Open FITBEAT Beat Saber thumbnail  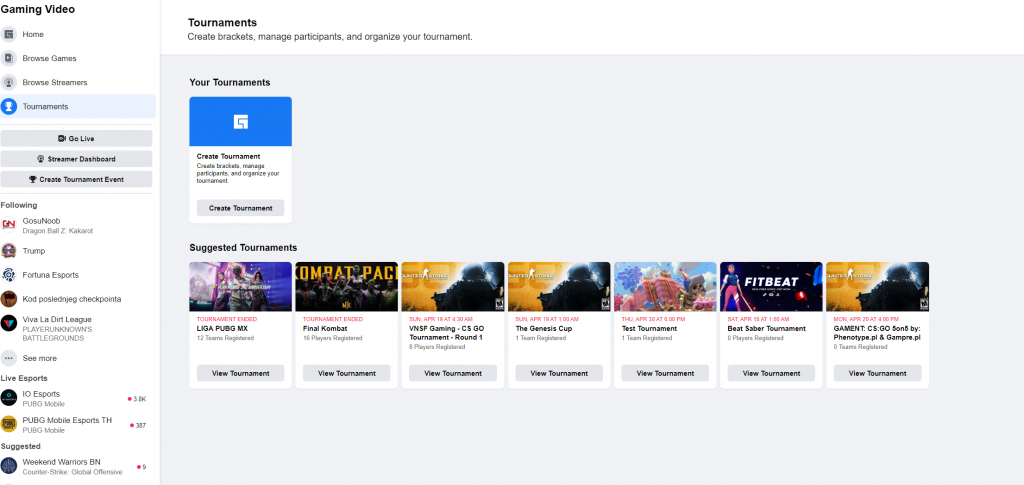771,287
